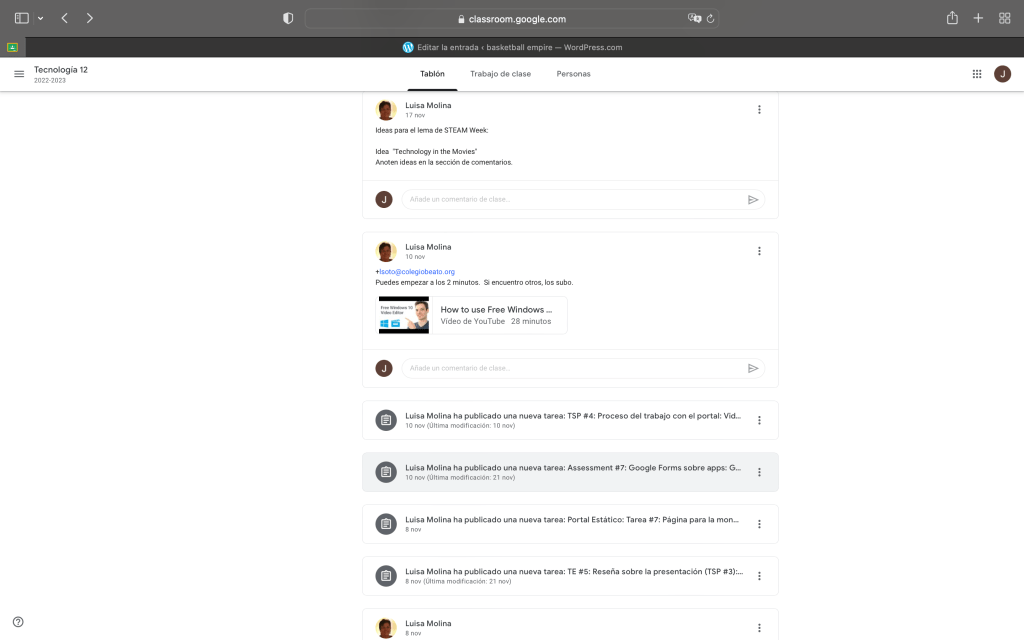Image resolution: width=1024 pixels, height=640 pixels.
Task: Switch to Personas tab
Action: 573,74
